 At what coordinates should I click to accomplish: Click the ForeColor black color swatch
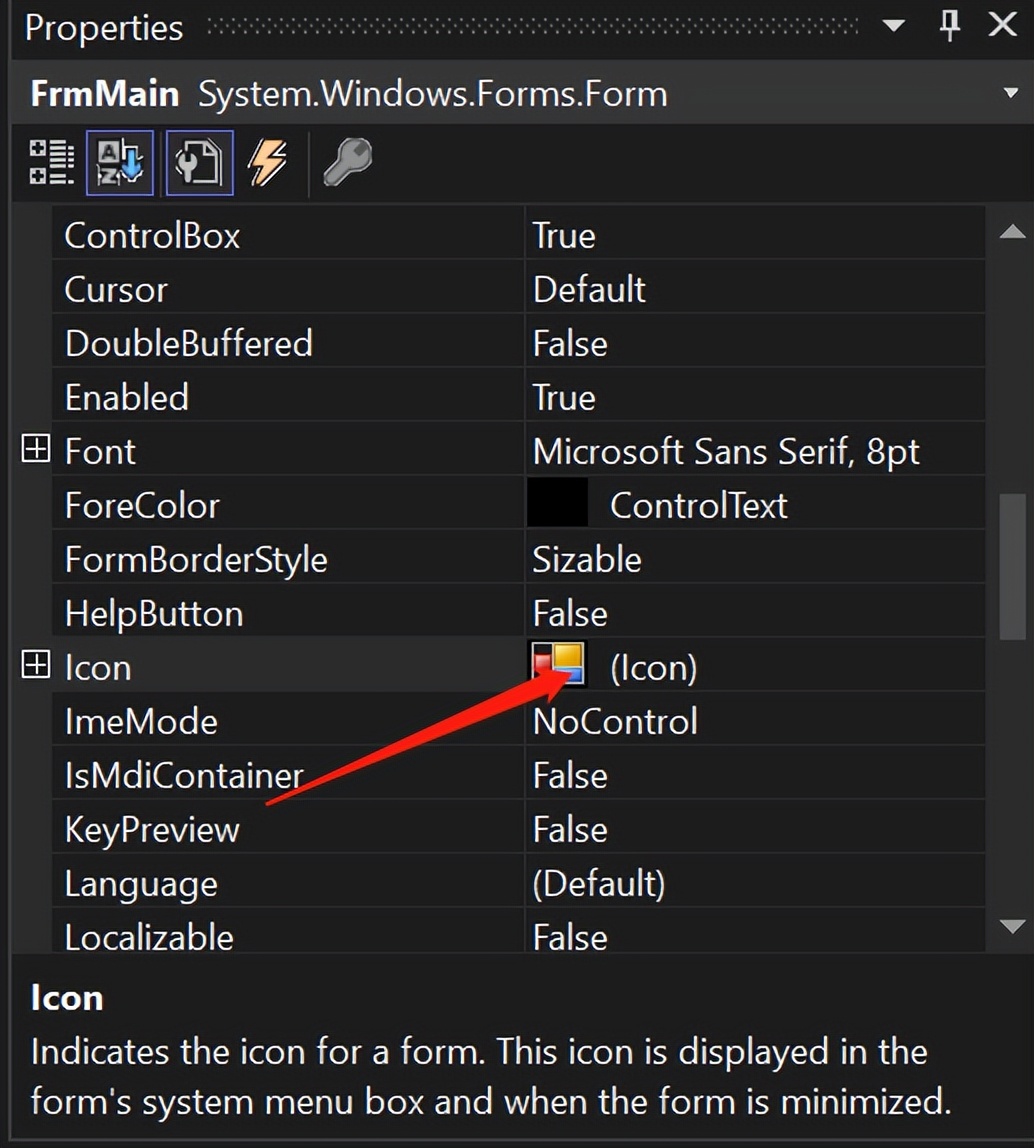558,505
